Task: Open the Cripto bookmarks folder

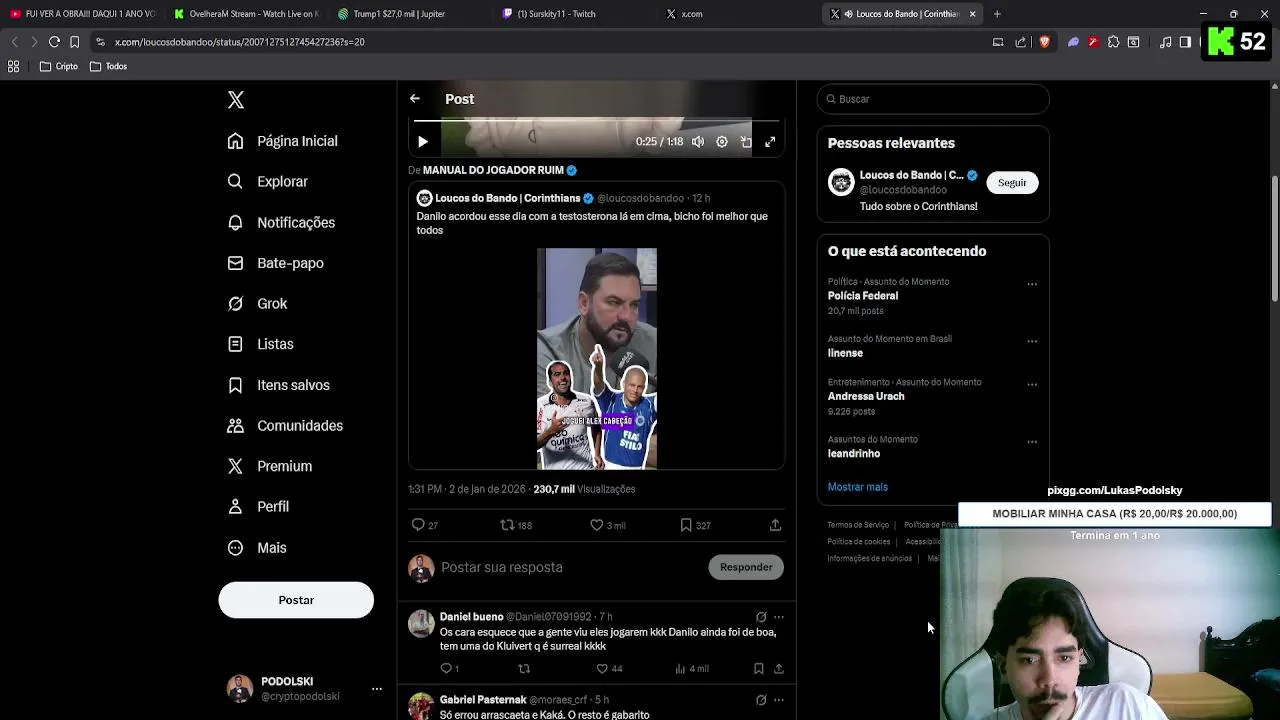Action: (59, 66)
